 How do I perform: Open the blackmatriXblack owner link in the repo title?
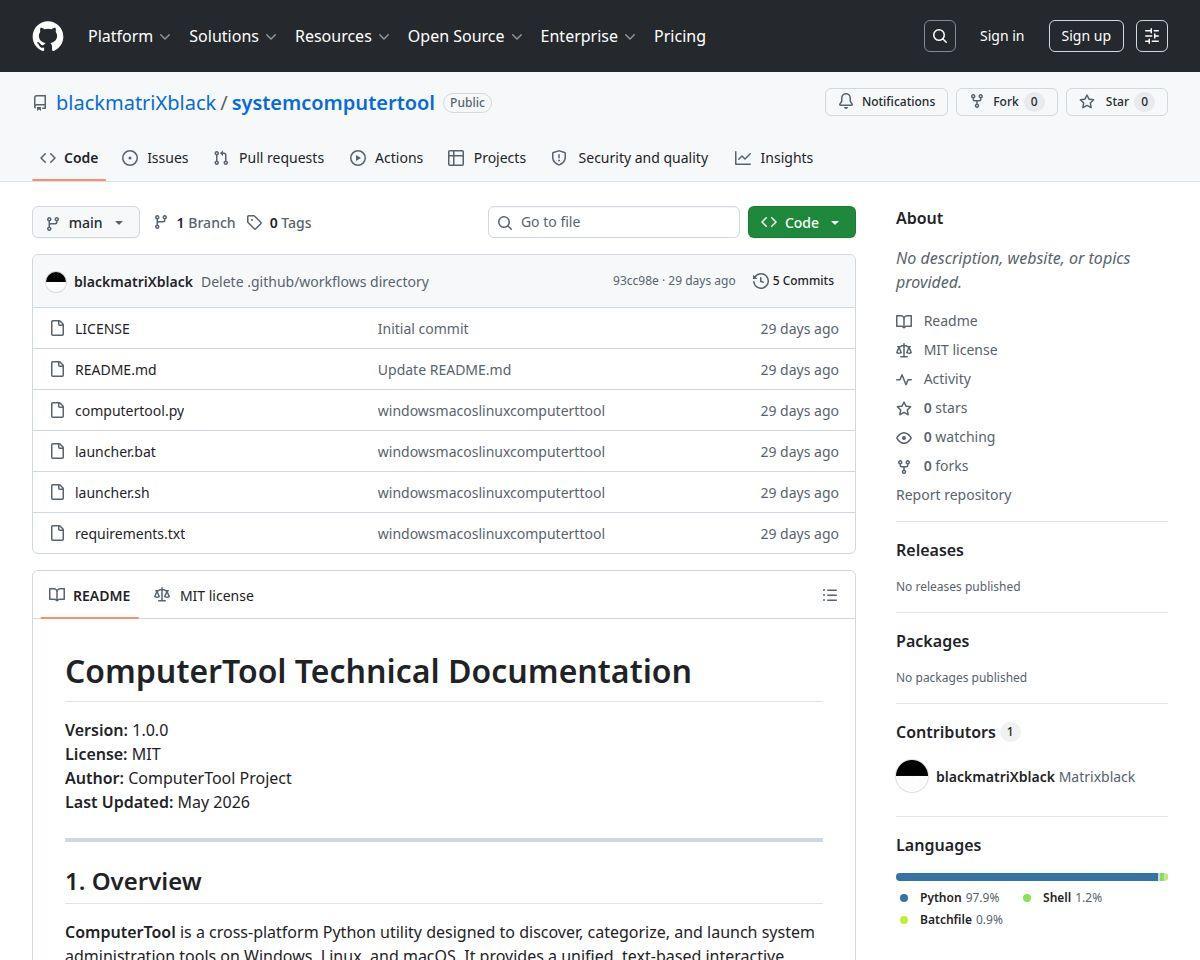coord(136,103)
